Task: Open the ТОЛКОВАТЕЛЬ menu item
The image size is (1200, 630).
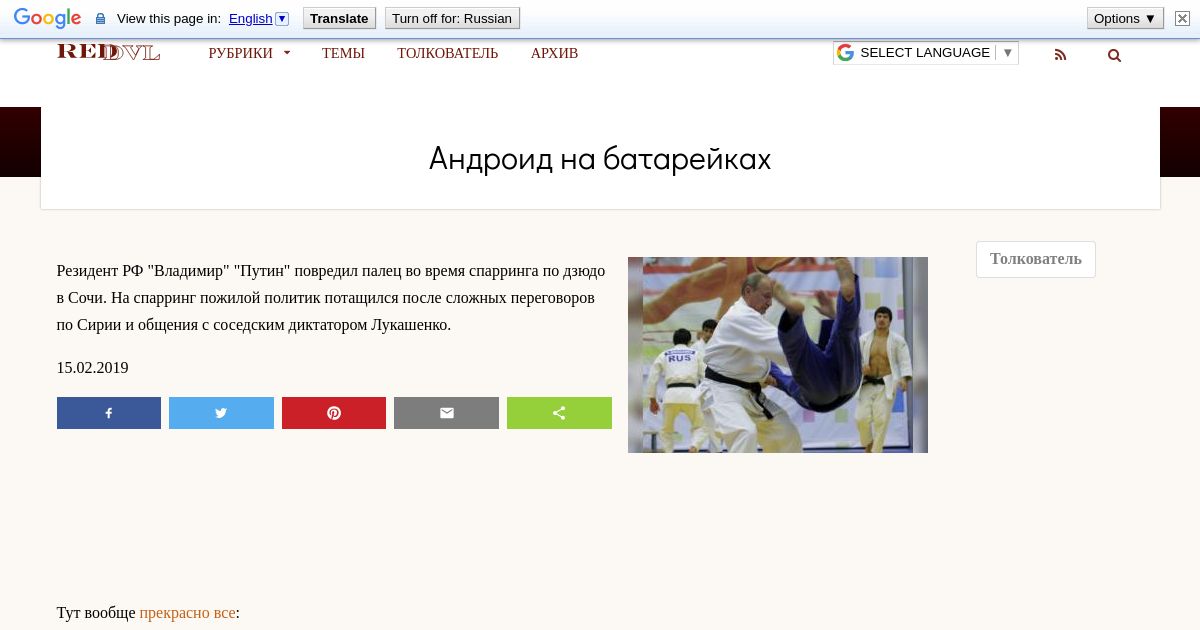Action: (447, 53)
